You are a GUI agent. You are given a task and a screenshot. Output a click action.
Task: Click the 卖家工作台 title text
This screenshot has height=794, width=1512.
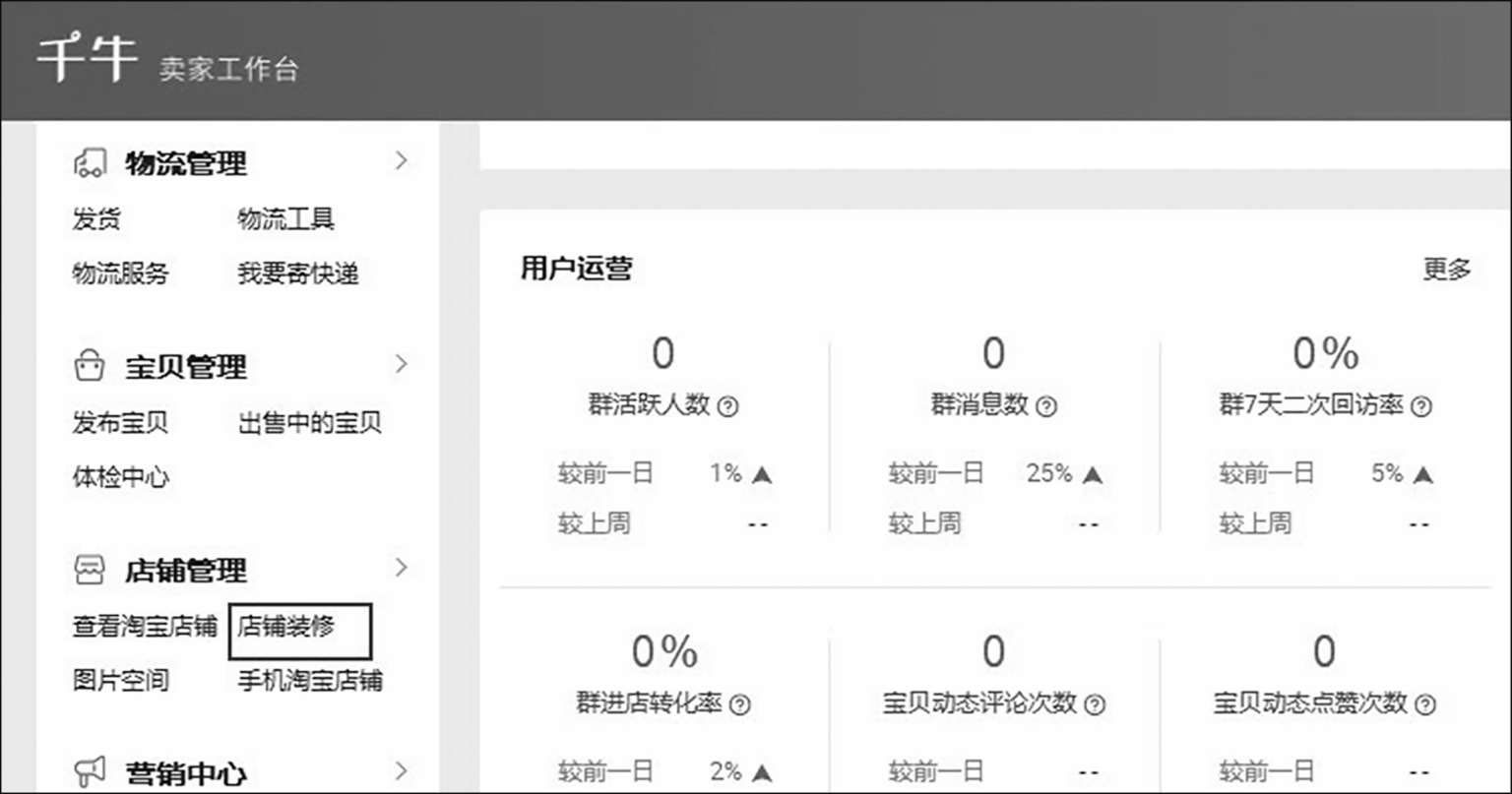(228, 69)
